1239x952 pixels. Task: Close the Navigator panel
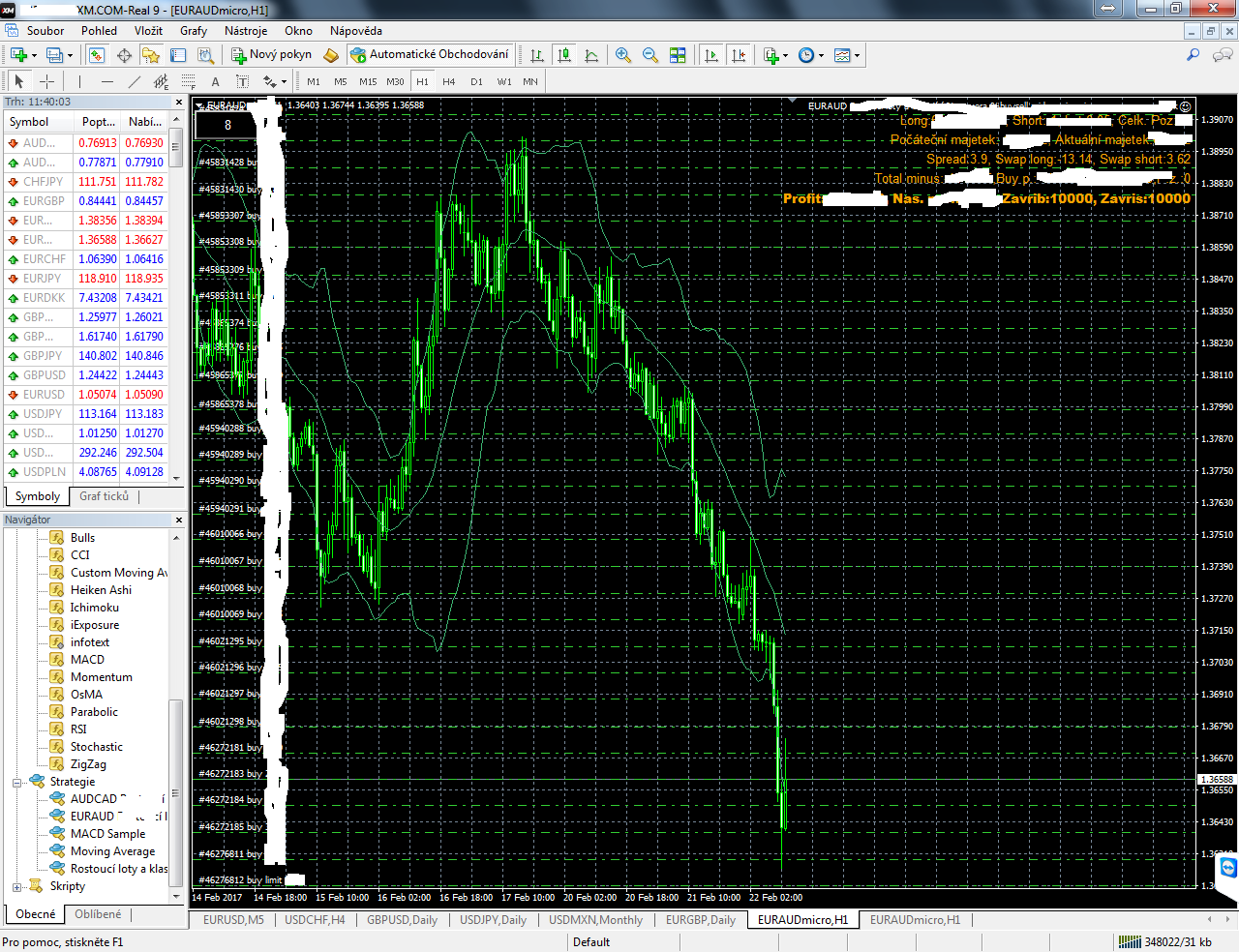coord(178,520)
